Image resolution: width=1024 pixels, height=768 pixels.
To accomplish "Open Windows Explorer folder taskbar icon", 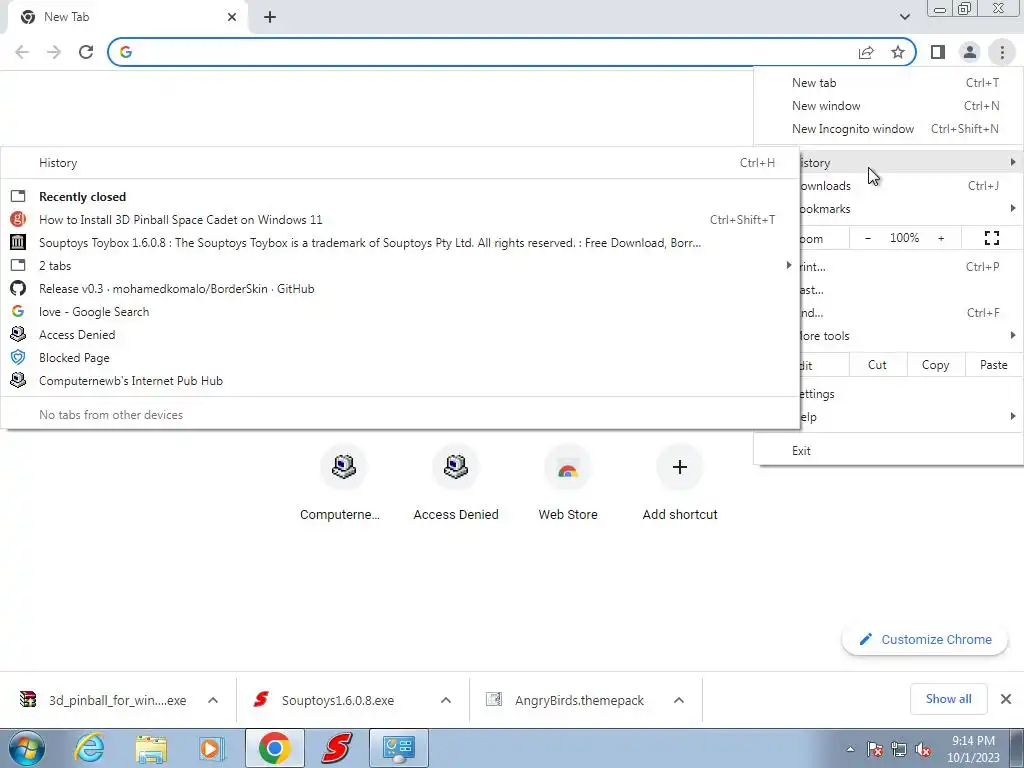I will pos(151,748).
